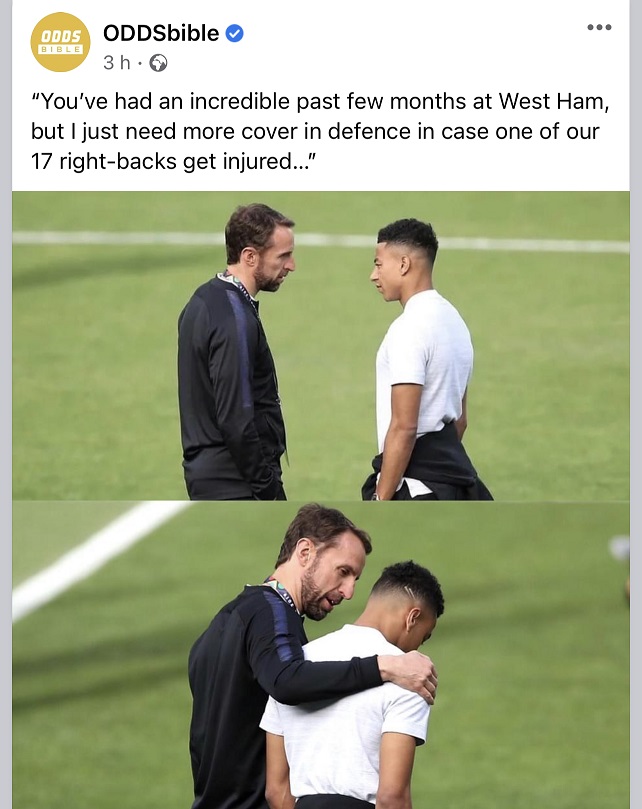Click the globe public audience icon

click(158, 63)
